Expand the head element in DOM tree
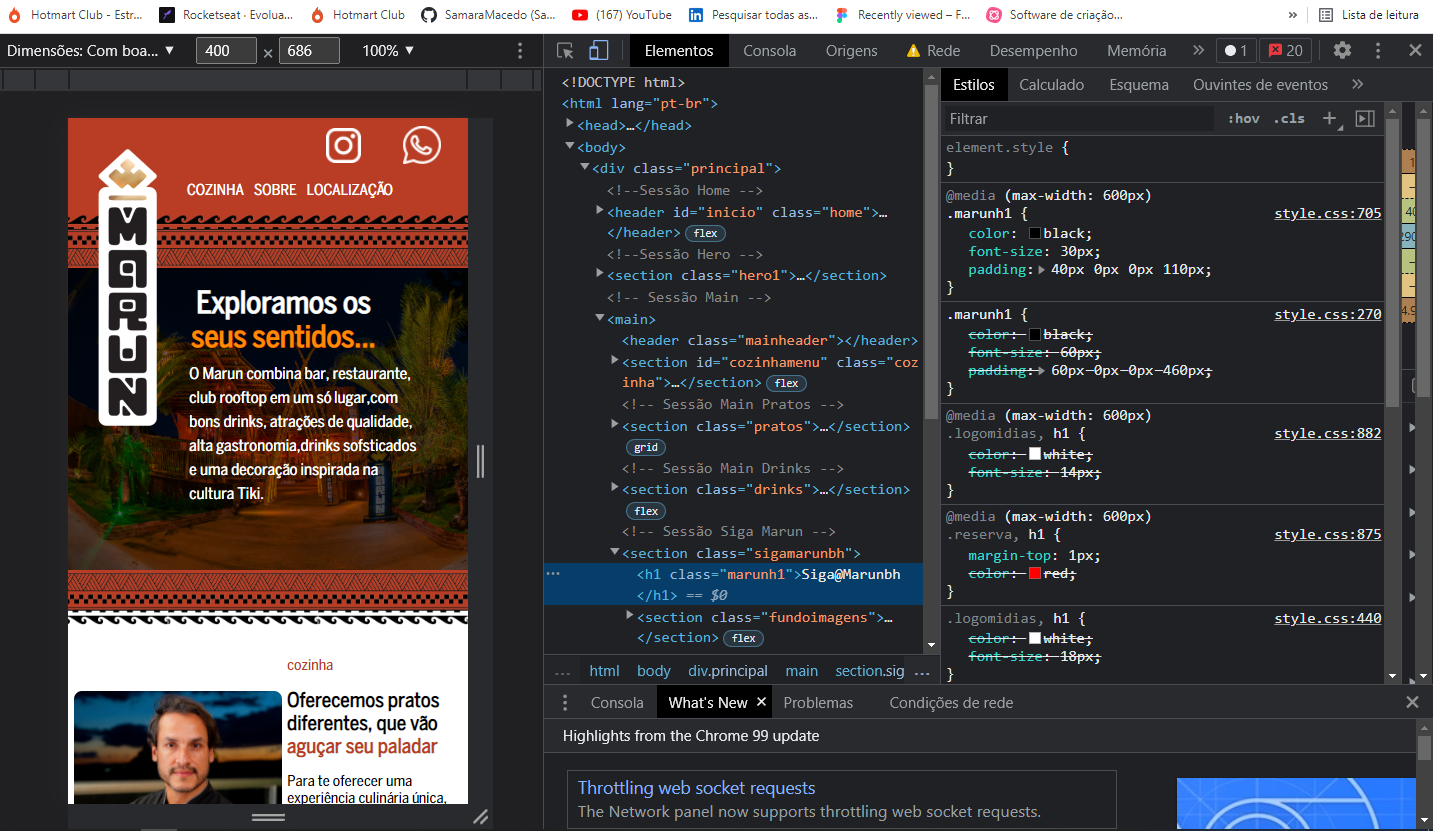1433x831 pixels. point(569,125)
